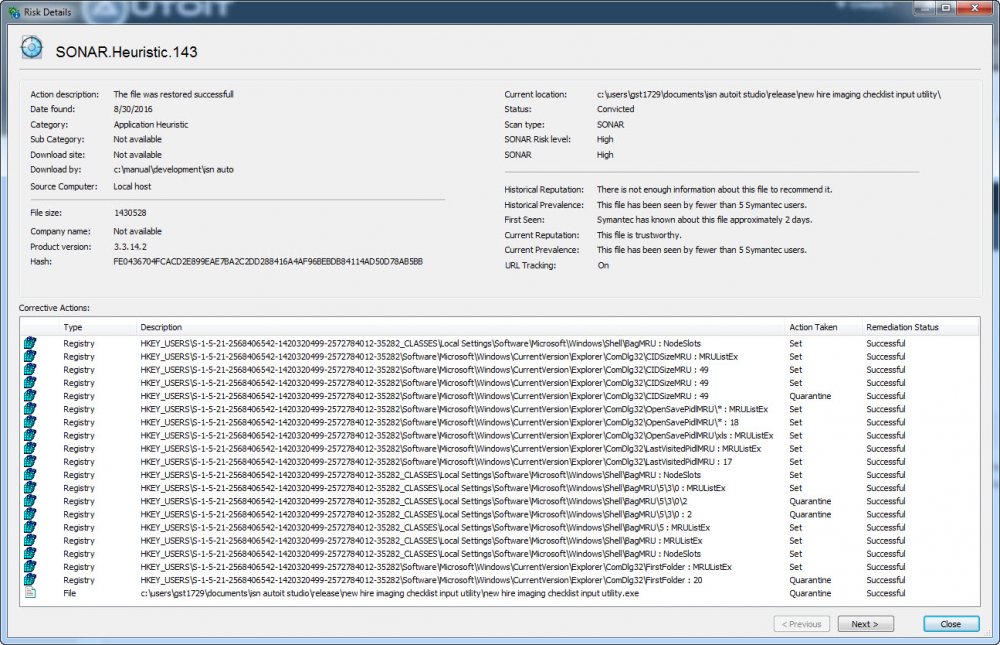Click the product version 3.3.14.2
Image resolution: width=1000 pixels, height=645 pixels.
tap(130, 247)
